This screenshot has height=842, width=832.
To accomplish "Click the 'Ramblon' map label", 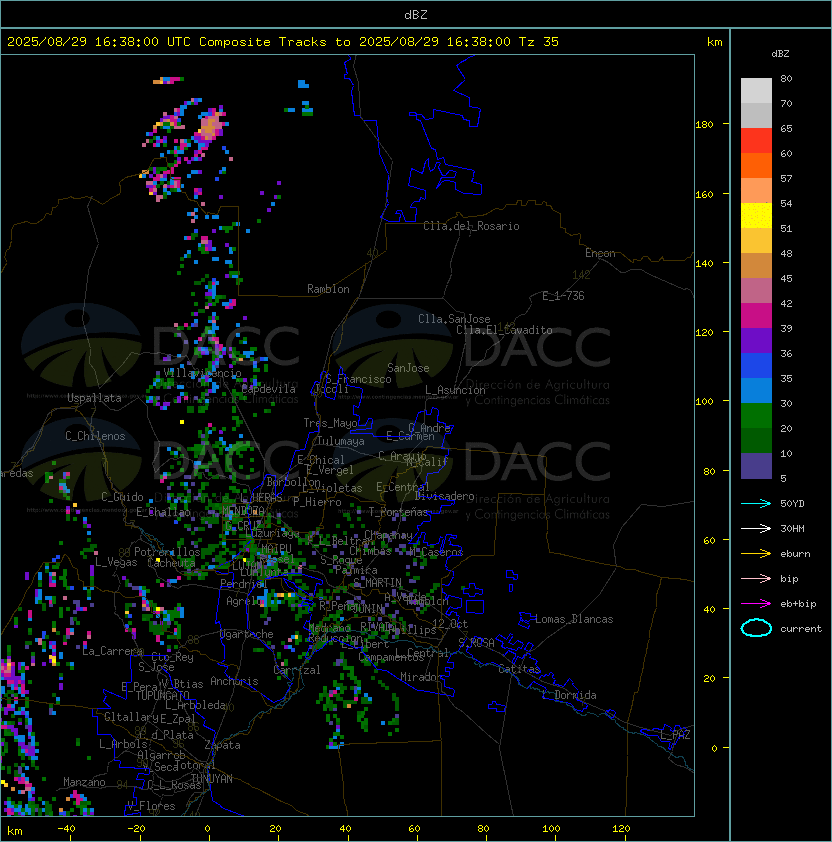I will (x=328, y=289).
